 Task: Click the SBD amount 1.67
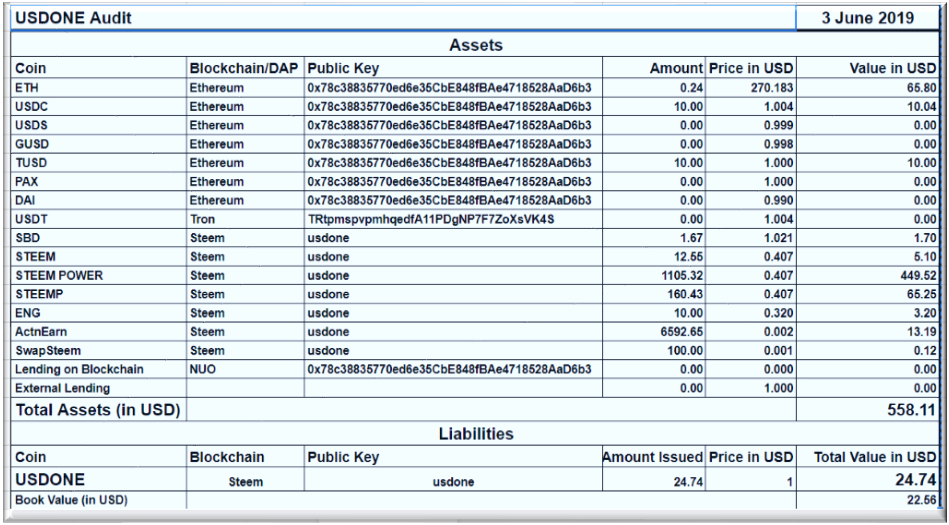[654, 238]
